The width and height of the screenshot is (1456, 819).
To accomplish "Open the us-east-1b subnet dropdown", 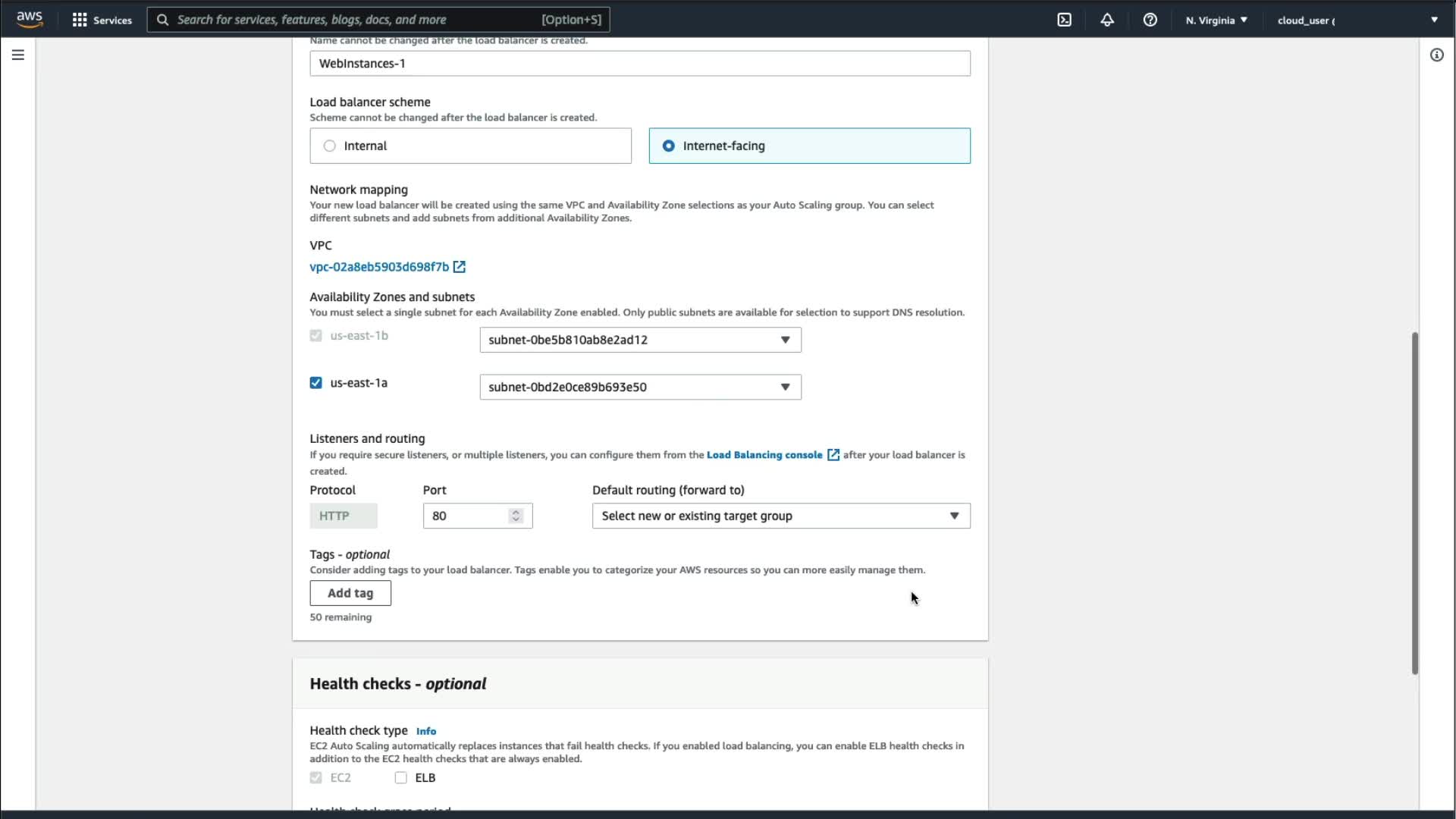I will click(639, 340).
